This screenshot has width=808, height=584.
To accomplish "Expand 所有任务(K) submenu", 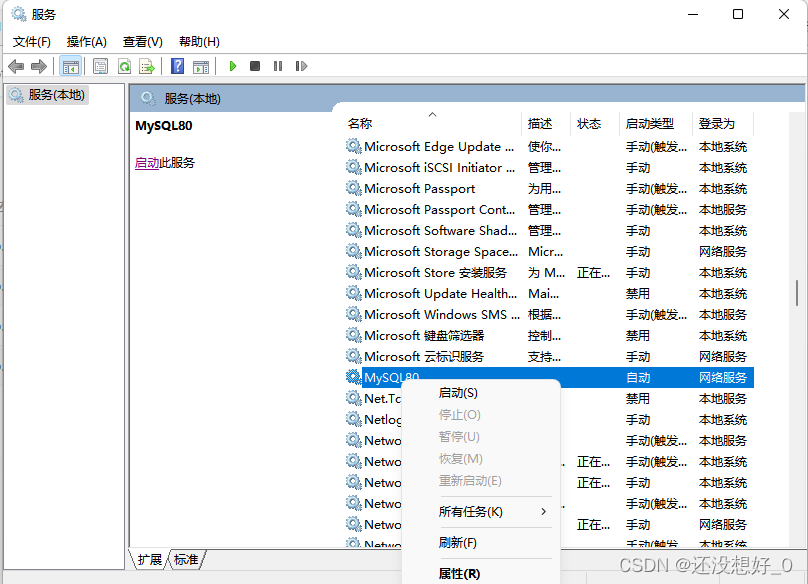I will [481, 512].
